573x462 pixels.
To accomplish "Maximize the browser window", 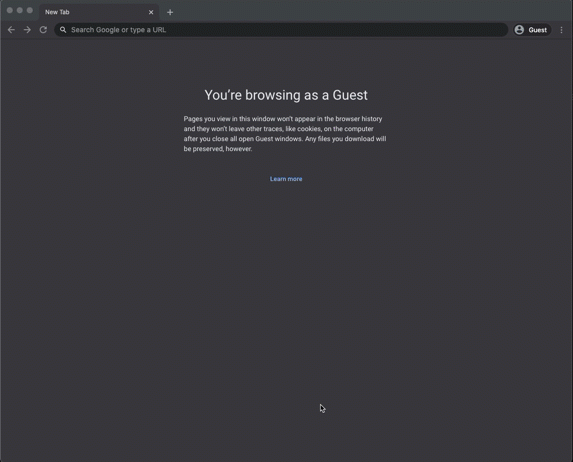I will coord(30,10).
